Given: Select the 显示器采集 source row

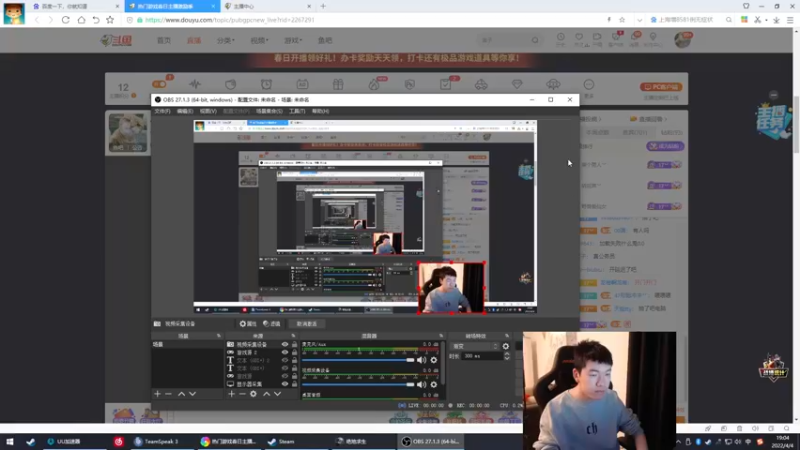Looking at the screenshot, I should click(x=262, y=384).
